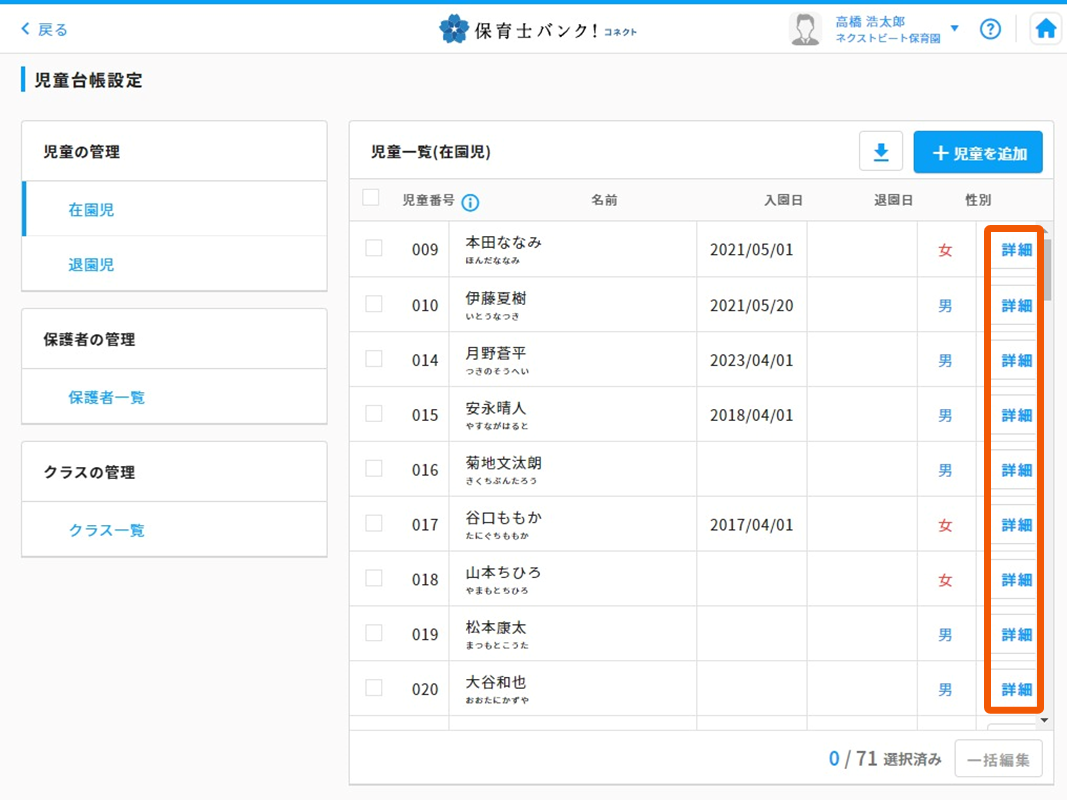Expand the user account dropdown arrow
Image resolution: width=1067 pixels, height=800 pixels.
954,29
